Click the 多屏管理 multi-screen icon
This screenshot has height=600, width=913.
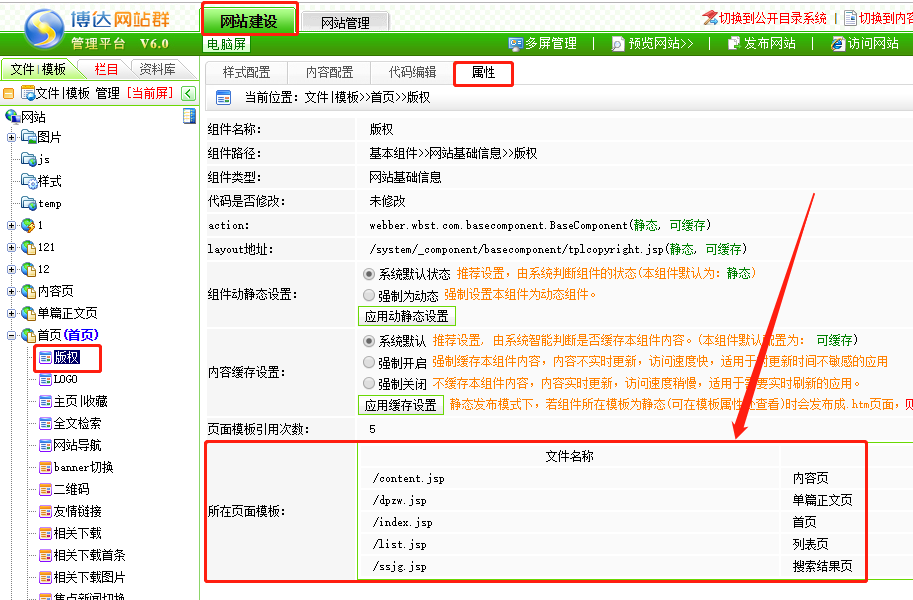[516, 44]
